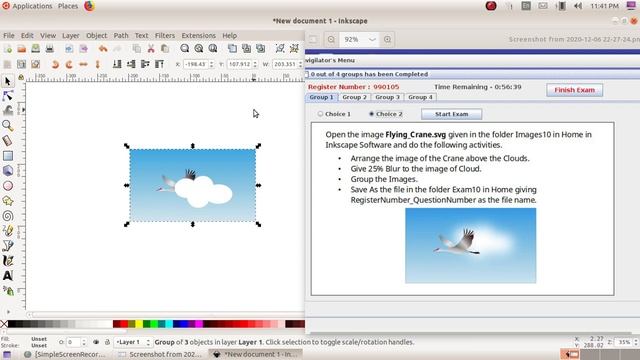Click the Start Exam button

point(451,114)
